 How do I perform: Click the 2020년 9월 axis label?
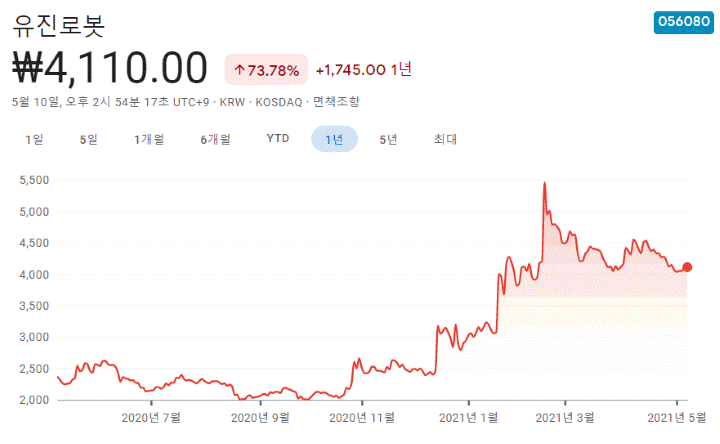pos(260,418)
